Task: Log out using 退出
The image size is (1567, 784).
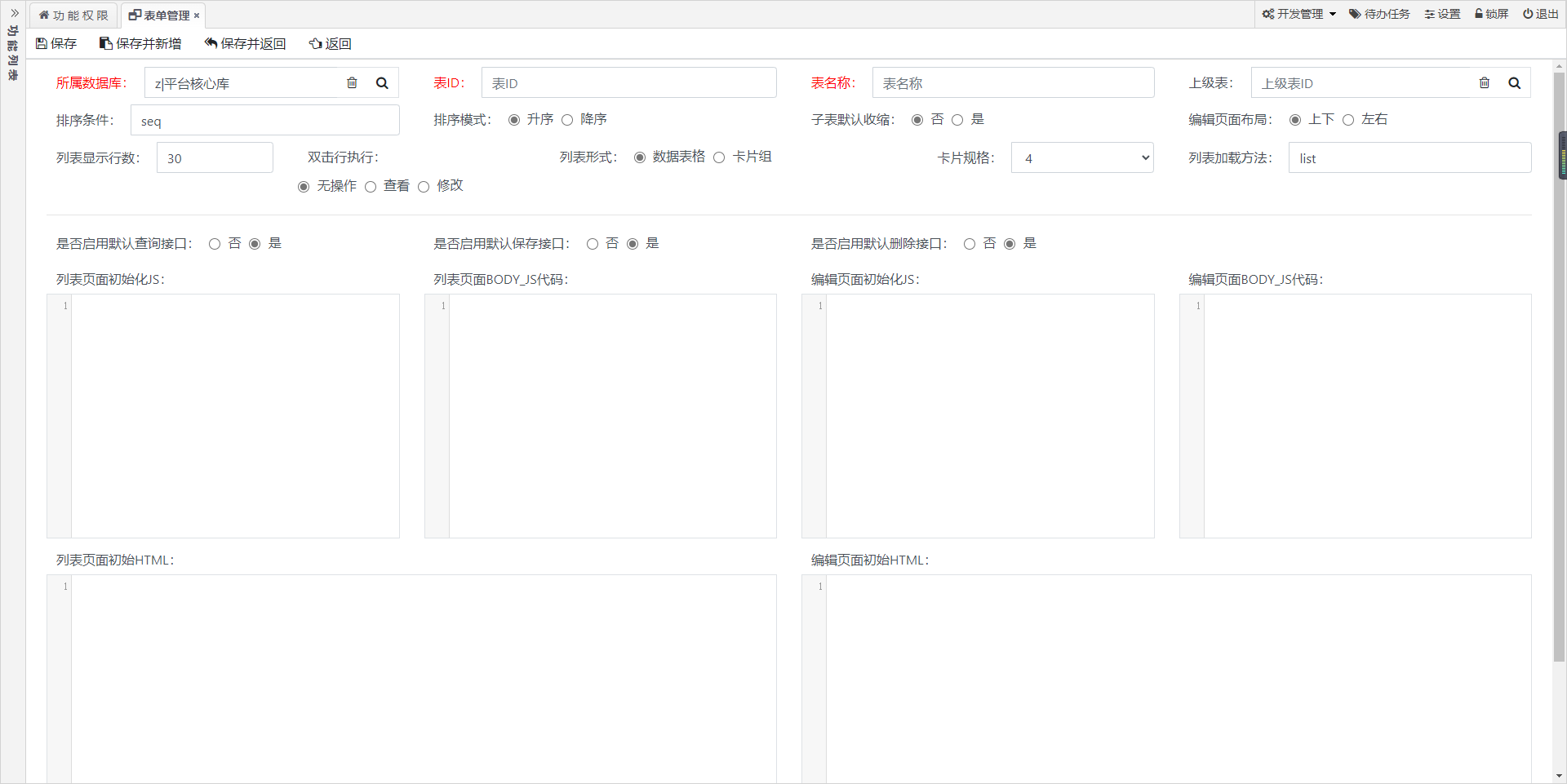Action: pyautogui.click(x=1541, y=14)
